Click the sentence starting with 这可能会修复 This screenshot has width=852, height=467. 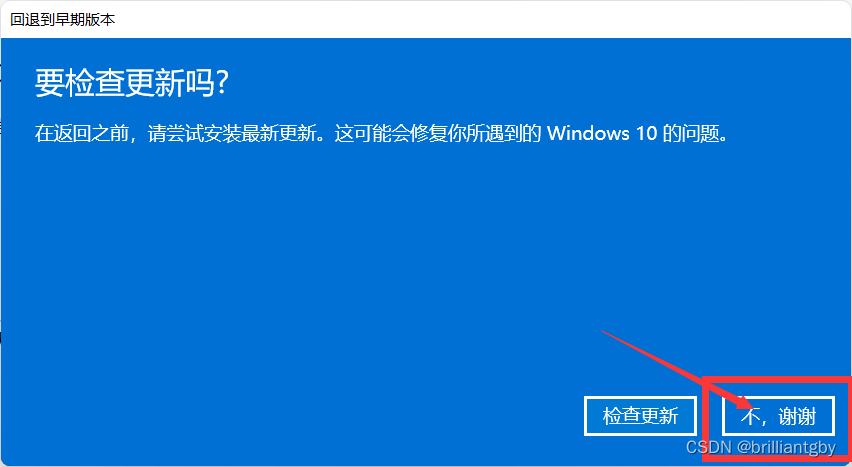(531, 133)
